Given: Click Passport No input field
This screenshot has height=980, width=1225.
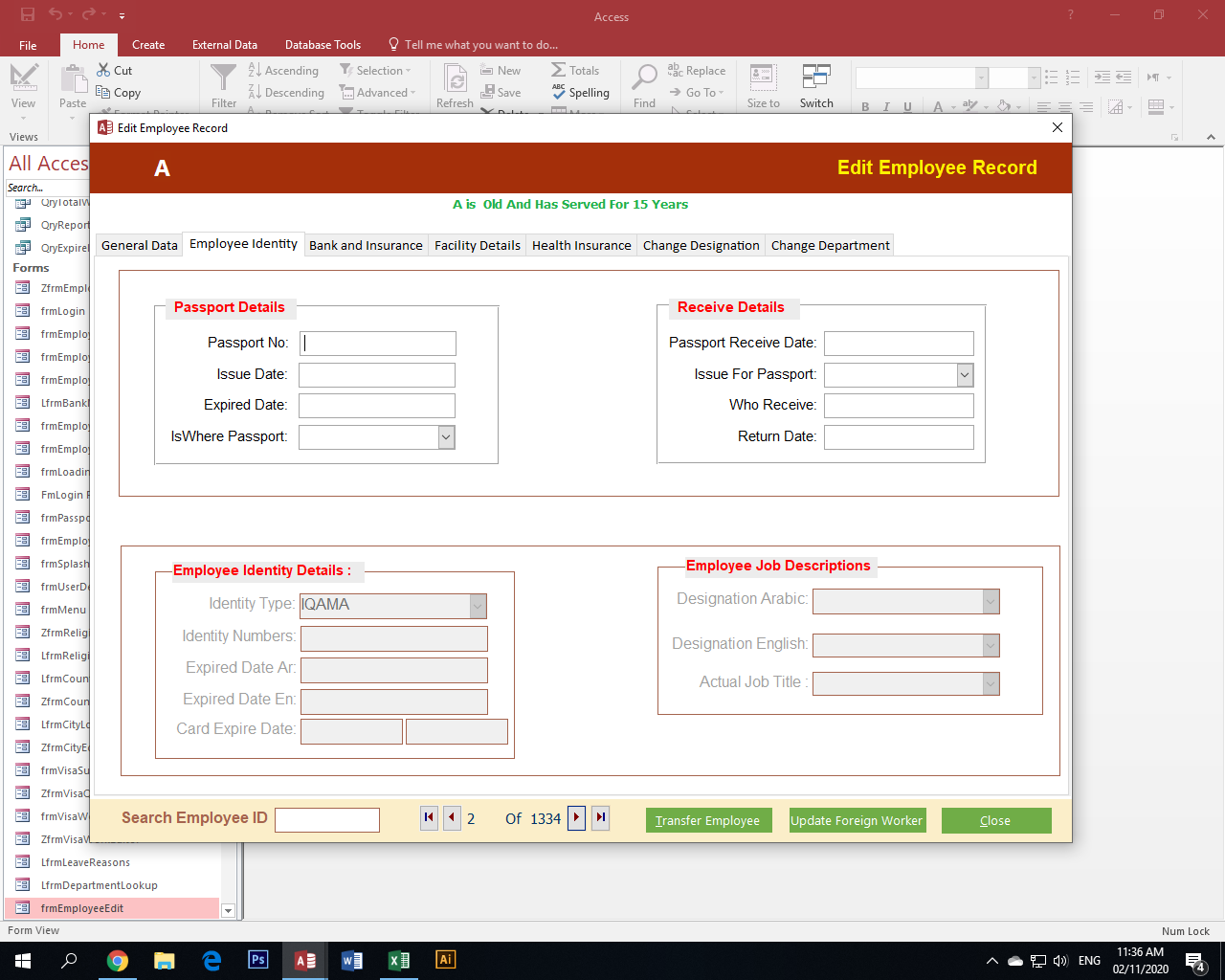Looking at the screenshot, I should coord(378,344).
